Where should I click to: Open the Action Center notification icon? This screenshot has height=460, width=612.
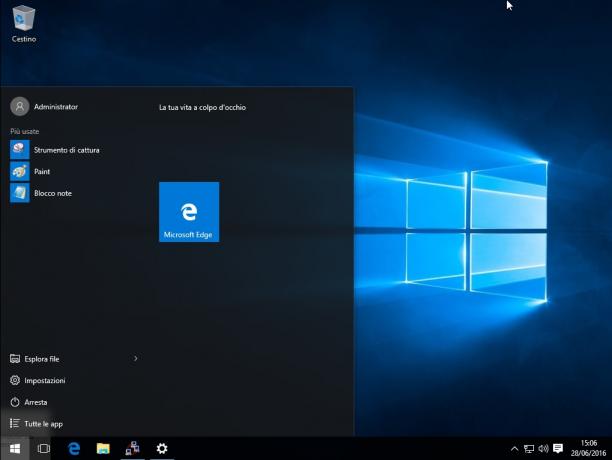click(x=558, y=449)
